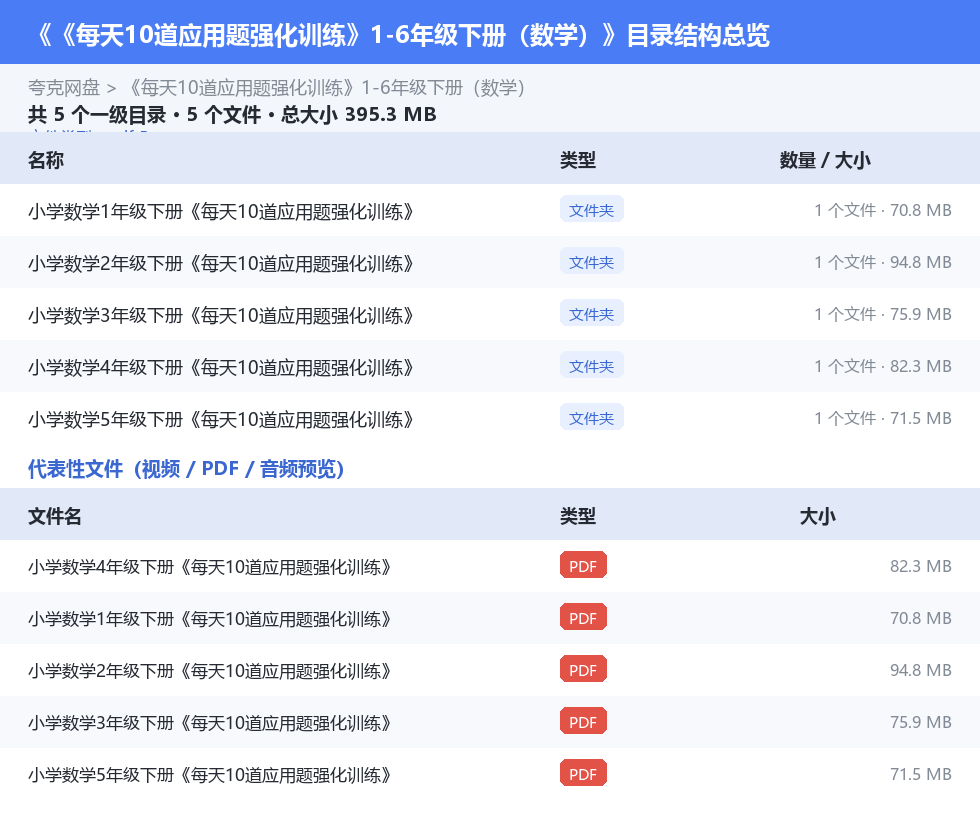Click the 名称 column header
The image size is (980, 832).
tap(46, 160)
